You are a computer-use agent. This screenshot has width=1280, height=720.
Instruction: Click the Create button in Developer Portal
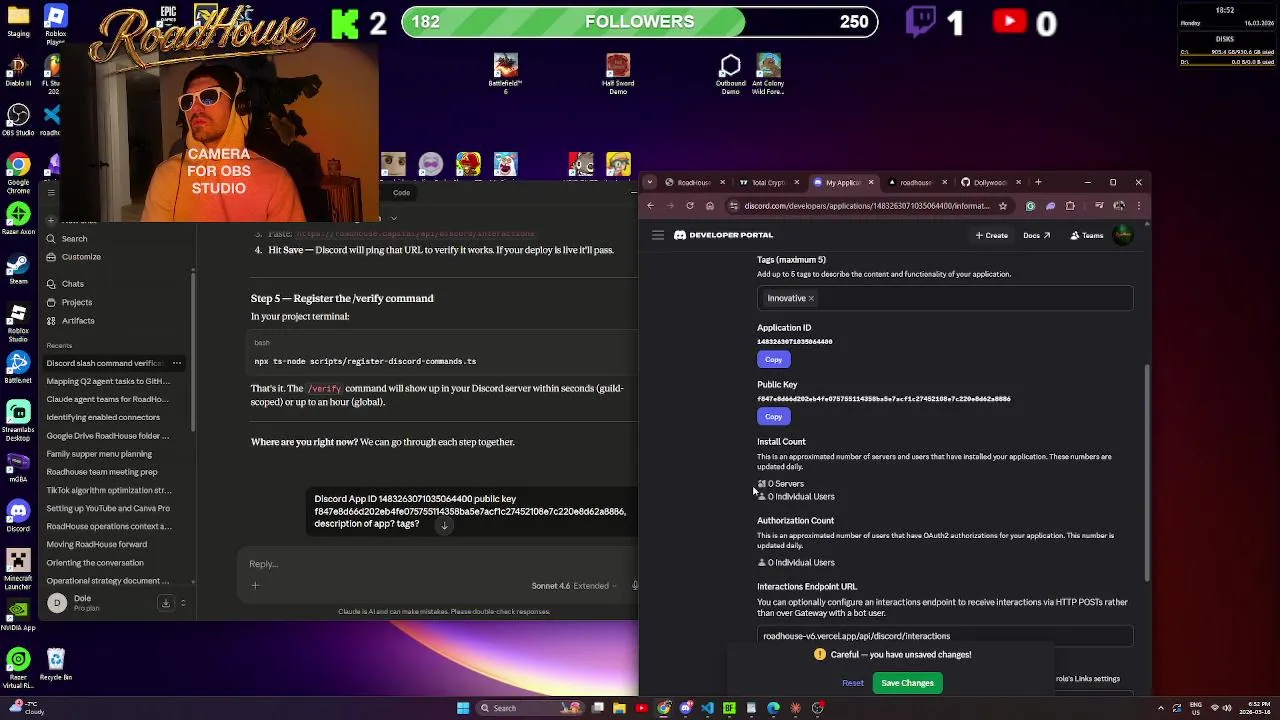(992, 235)
